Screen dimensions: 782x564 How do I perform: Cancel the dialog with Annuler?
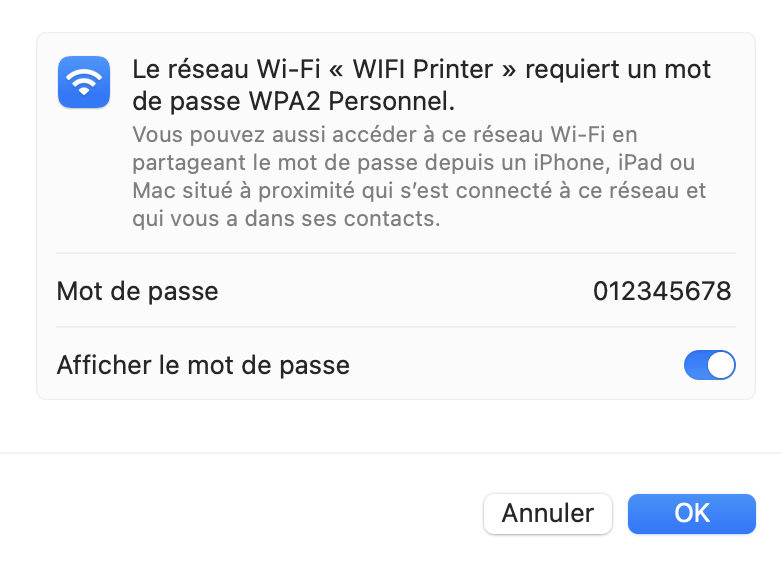548,514
